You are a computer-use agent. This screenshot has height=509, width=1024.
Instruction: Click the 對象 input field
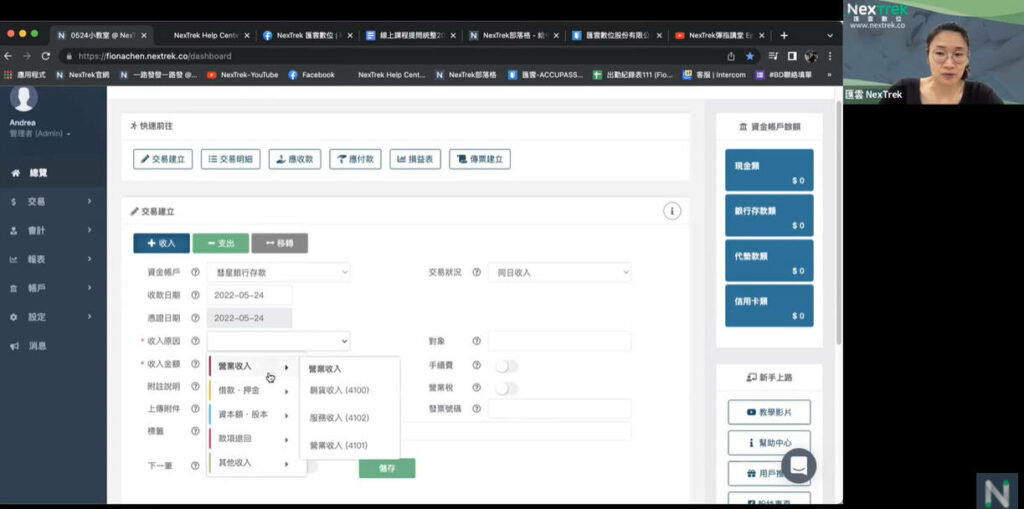[x=560, y=341]
